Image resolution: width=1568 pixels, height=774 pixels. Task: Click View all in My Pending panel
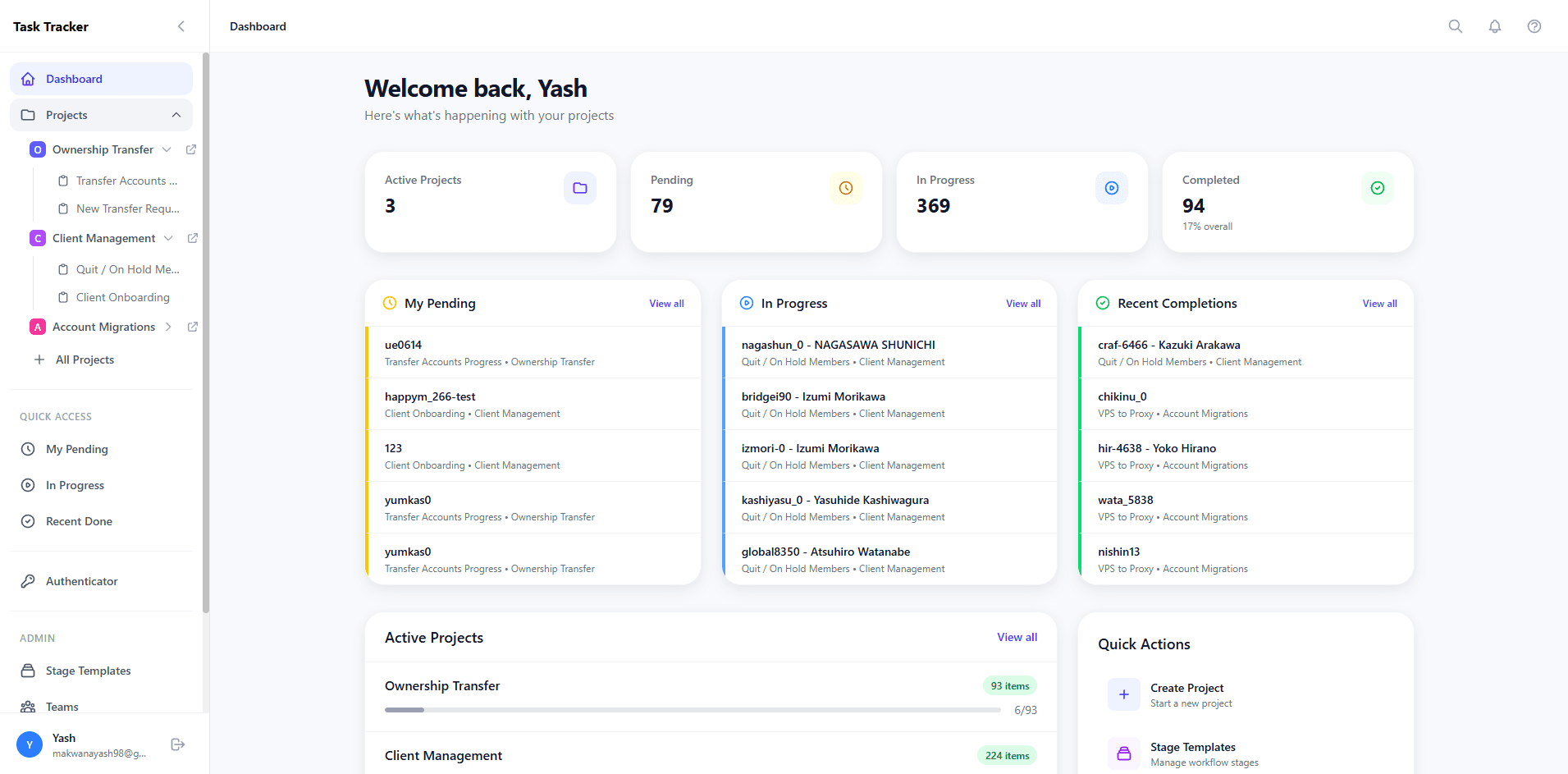pyautogui.click(x=665, y=303)
